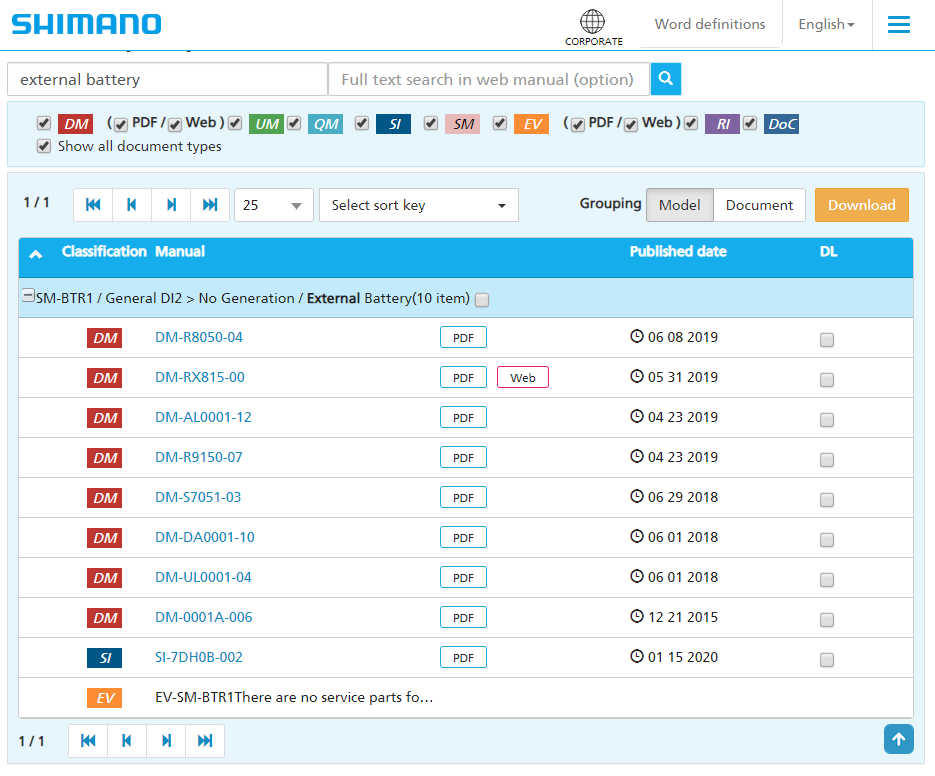Uncheck Show all document types
This screenshot has height=776, width=935.
coord(44,146)
